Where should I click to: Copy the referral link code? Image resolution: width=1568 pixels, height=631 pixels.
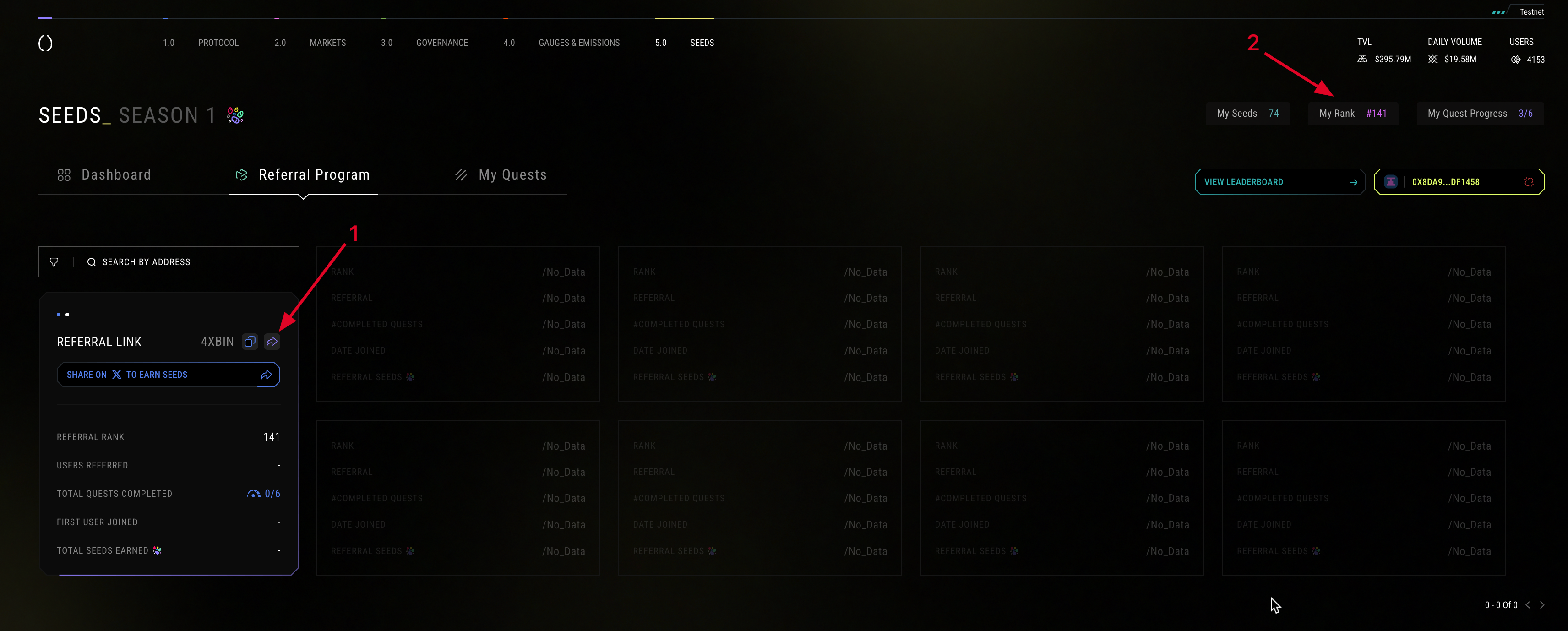pos(250,342)
